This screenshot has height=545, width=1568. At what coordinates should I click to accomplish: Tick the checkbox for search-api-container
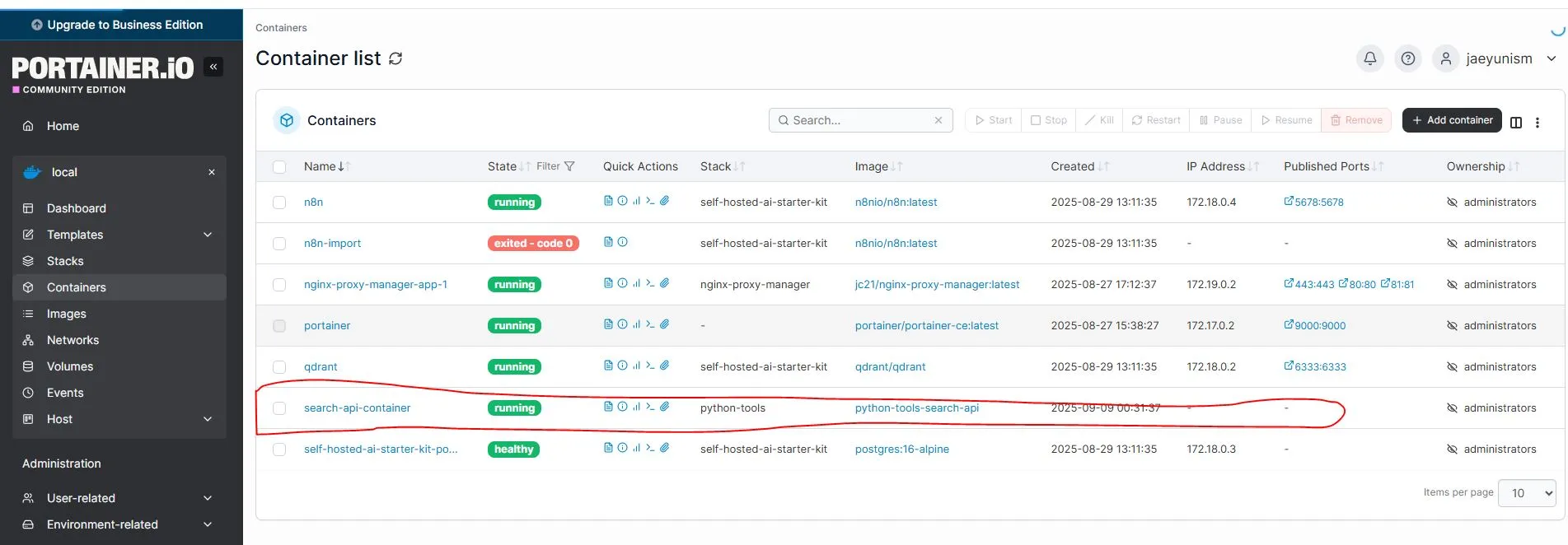coord(279,408)
